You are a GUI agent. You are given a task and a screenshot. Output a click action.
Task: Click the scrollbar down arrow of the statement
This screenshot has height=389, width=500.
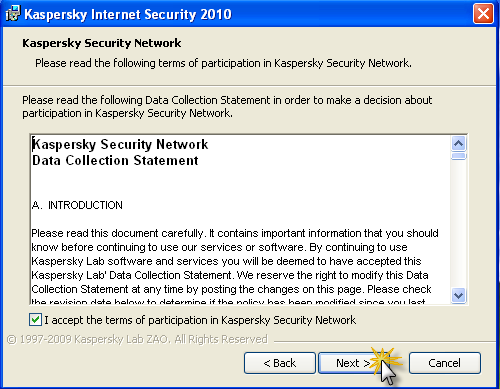click(x=459, y=295)
